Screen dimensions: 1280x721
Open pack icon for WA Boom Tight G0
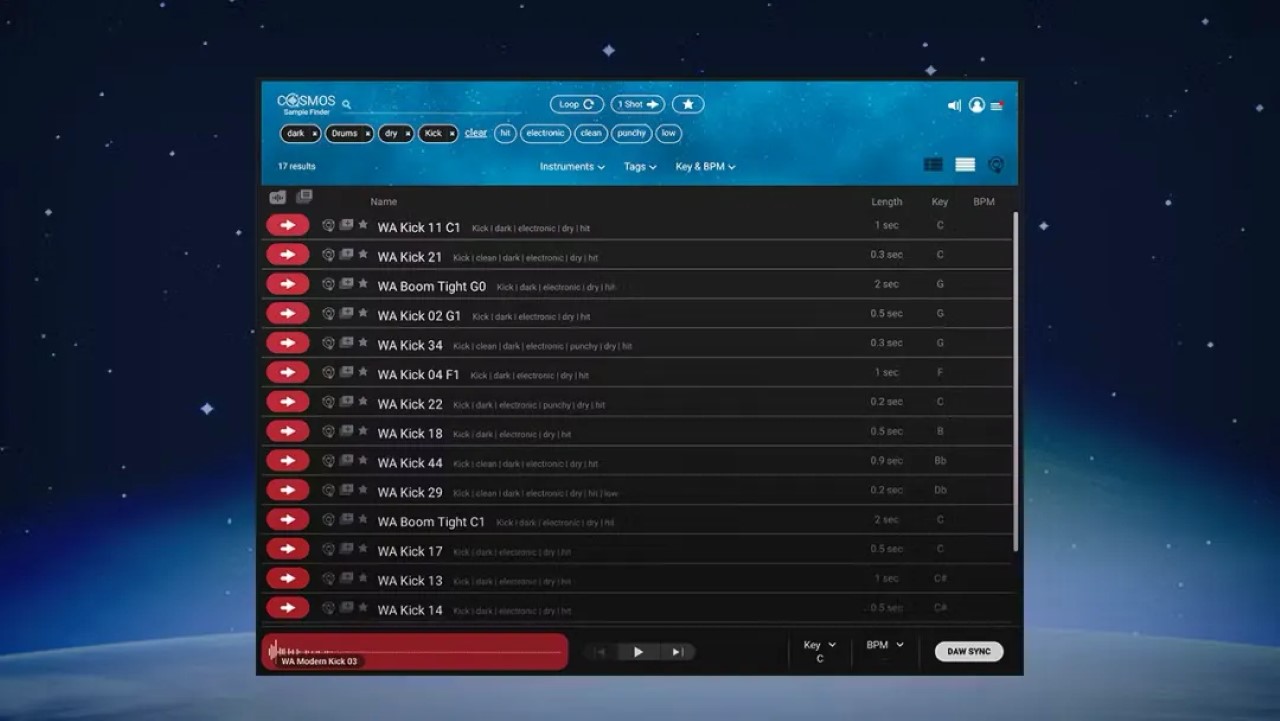pos(346,284)
